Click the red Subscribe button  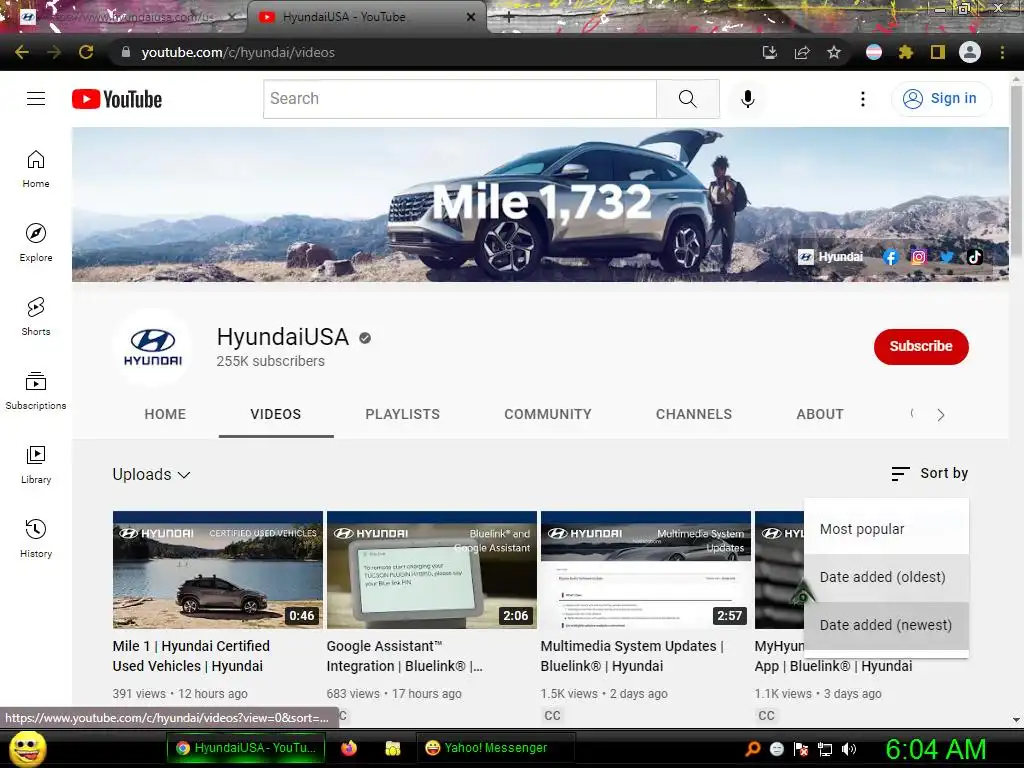coord(921,346)
